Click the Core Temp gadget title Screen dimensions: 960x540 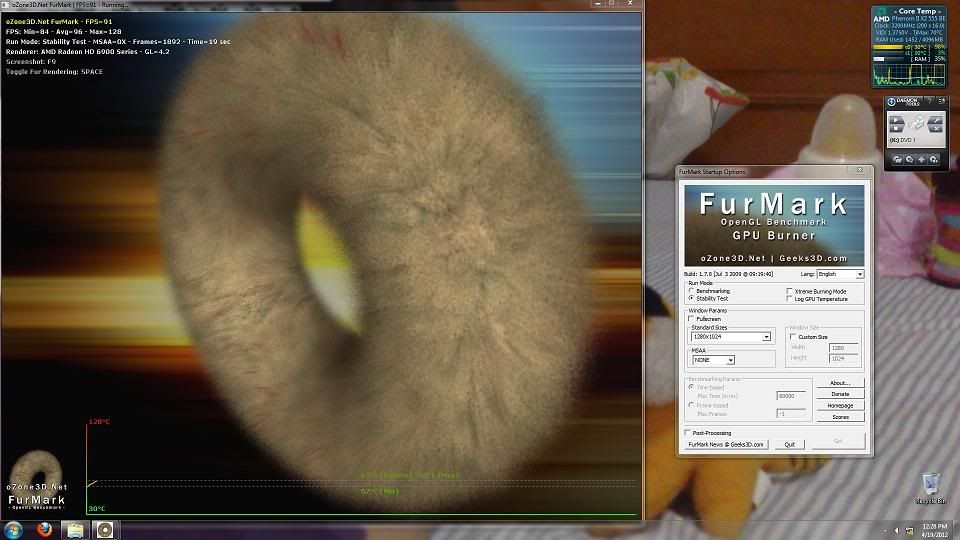(917, 11)
